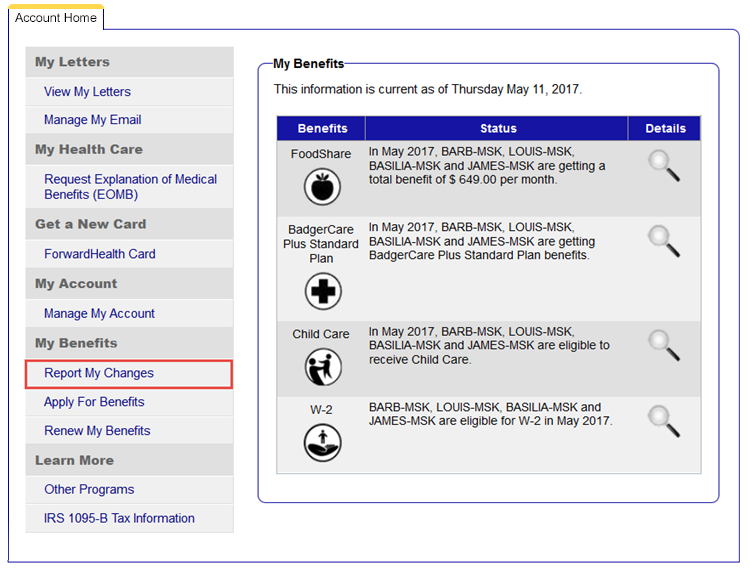Viewport: 750px width, 571px height.
Task: Click Report My Changes
Action: pos(99,373)
